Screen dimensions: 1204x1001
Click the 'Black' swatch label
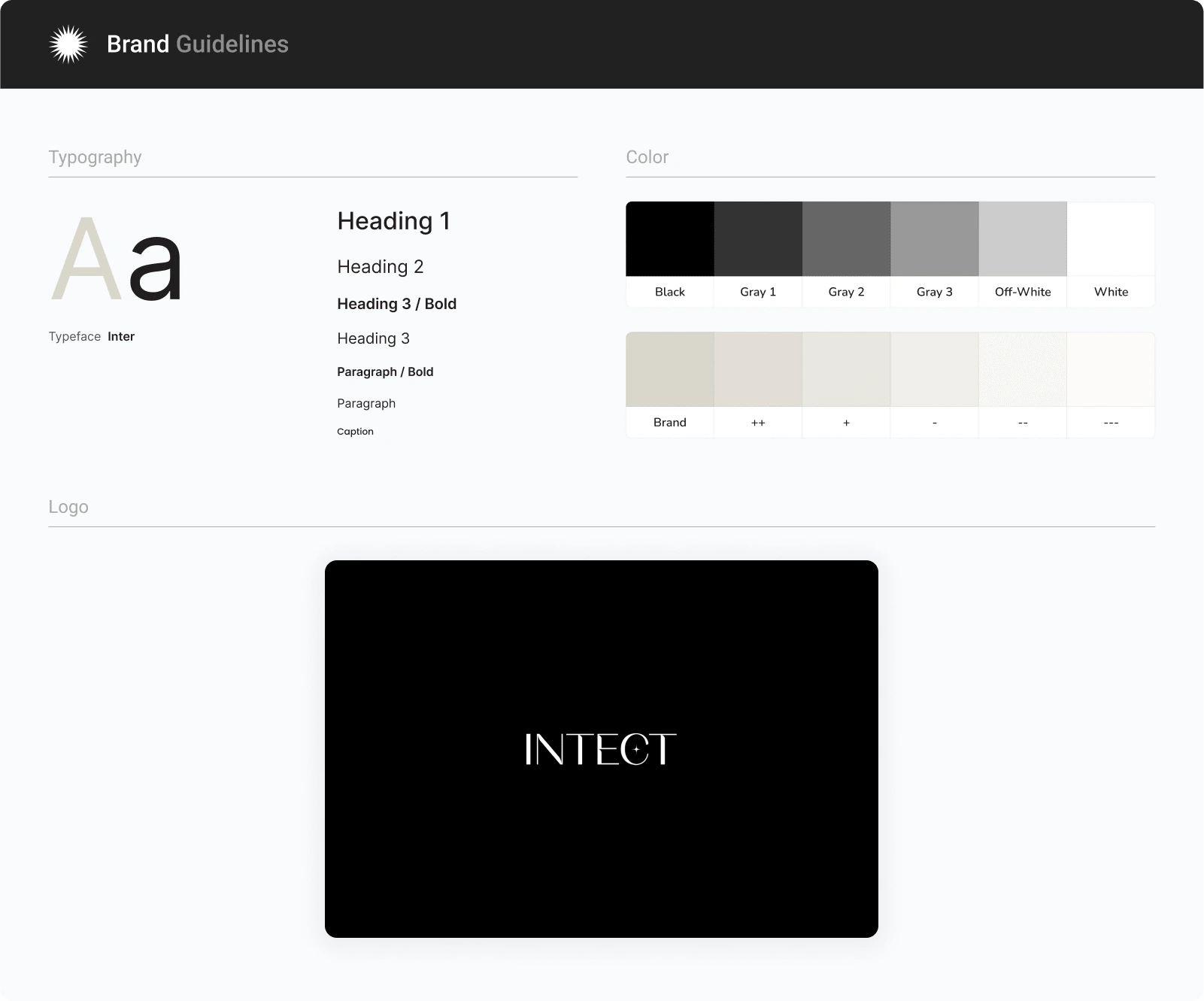pos(670,292)
